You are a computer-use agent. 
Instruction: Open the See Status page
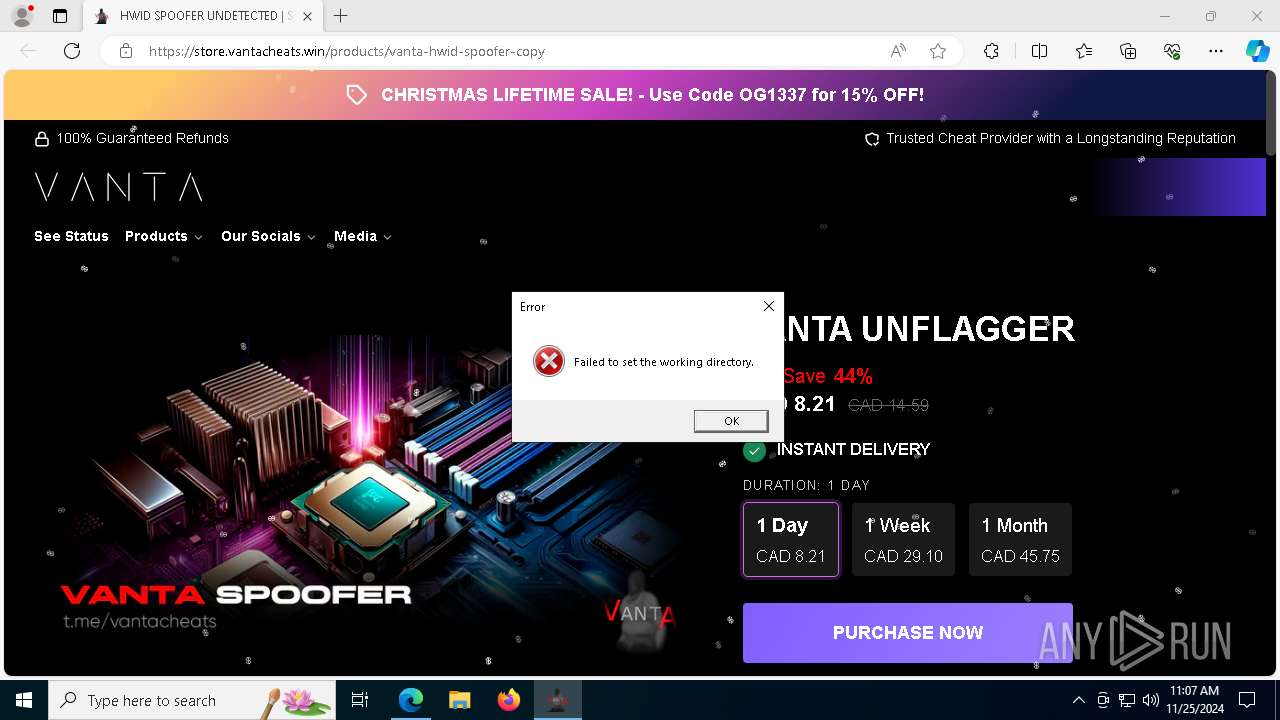click(x=71, y=236)
